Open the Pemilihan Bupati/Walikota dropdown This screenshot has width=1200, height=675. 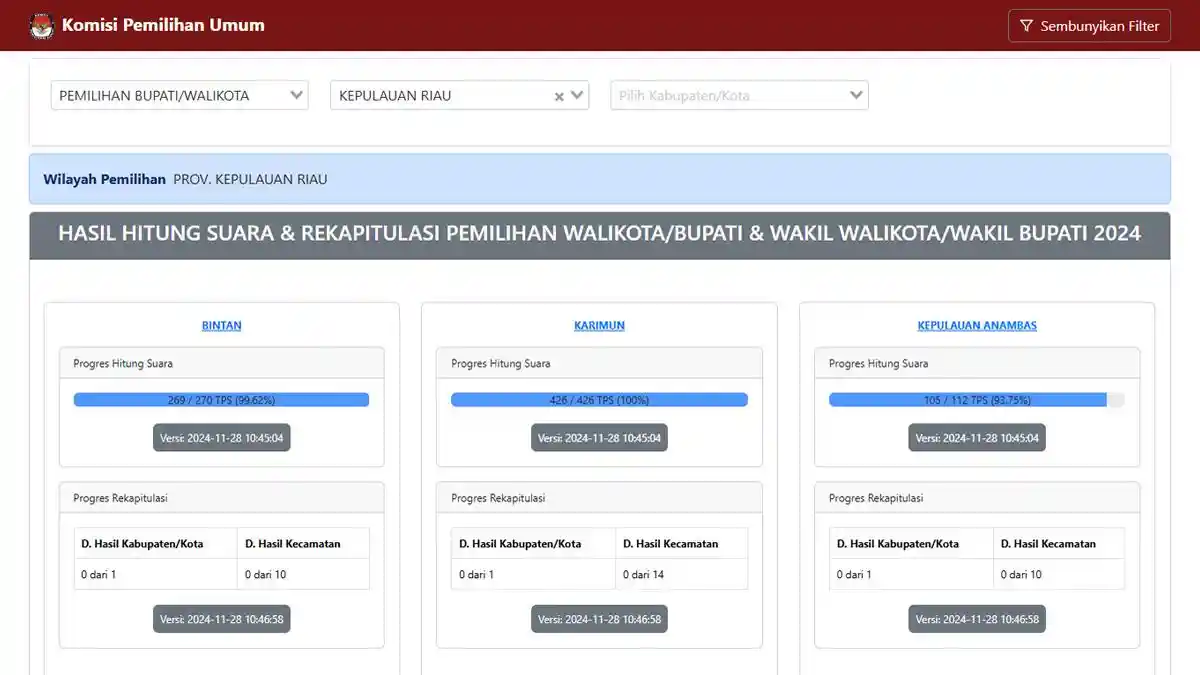[x=180, y=95]
